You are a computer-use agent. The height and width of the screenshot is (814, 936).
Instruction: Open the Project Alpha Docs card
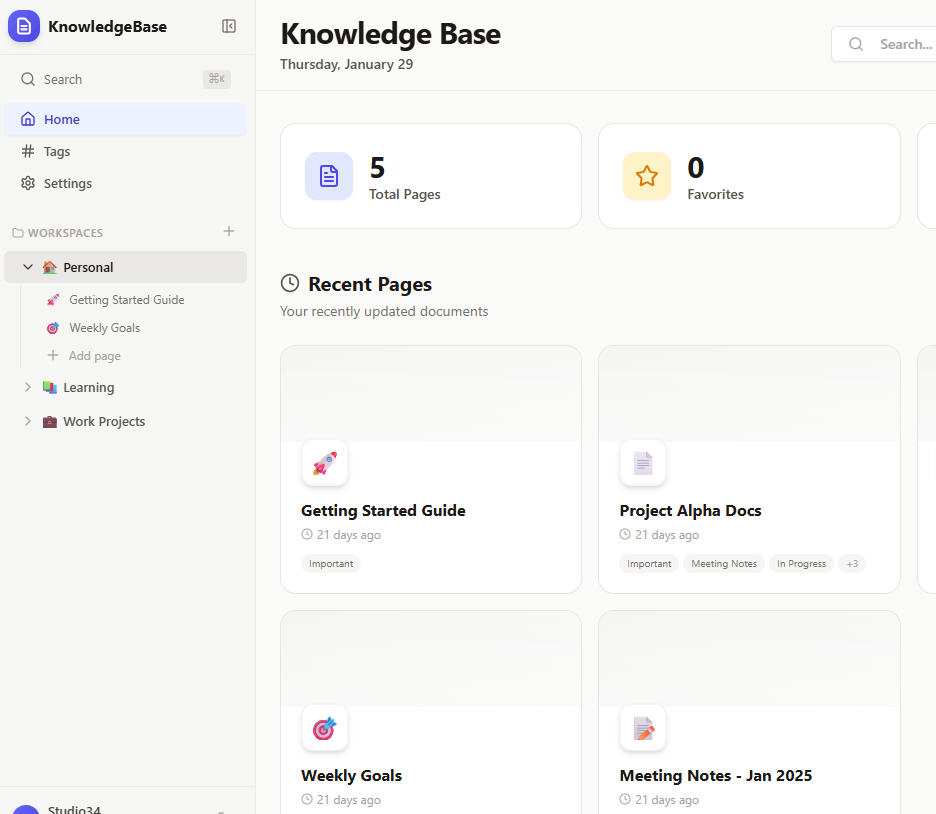click(749, 470)
